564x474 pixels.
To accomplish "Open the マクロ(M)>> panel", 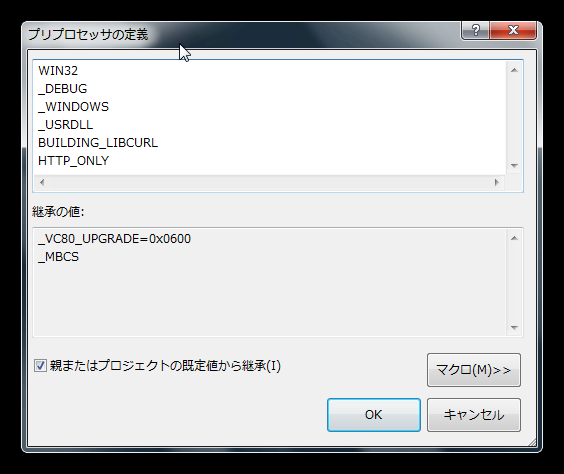I will point(474,370).
